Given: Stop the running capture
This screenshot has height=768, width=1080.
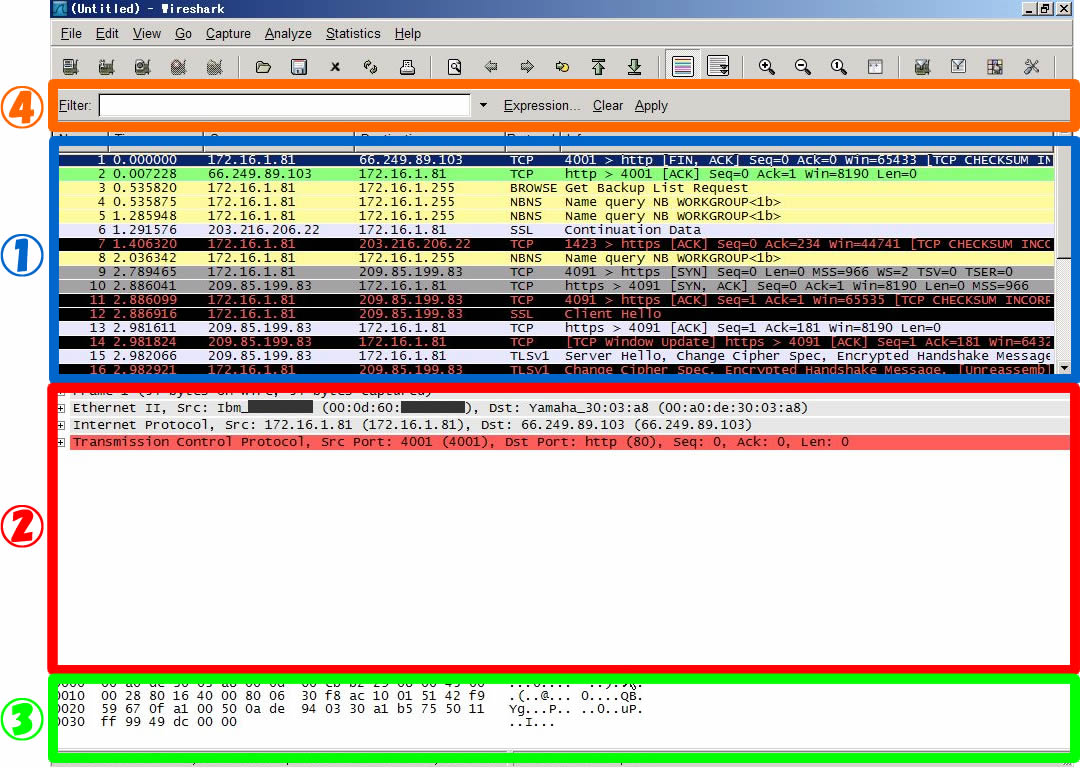Looking at the screenshot, I should coord(178,67).
